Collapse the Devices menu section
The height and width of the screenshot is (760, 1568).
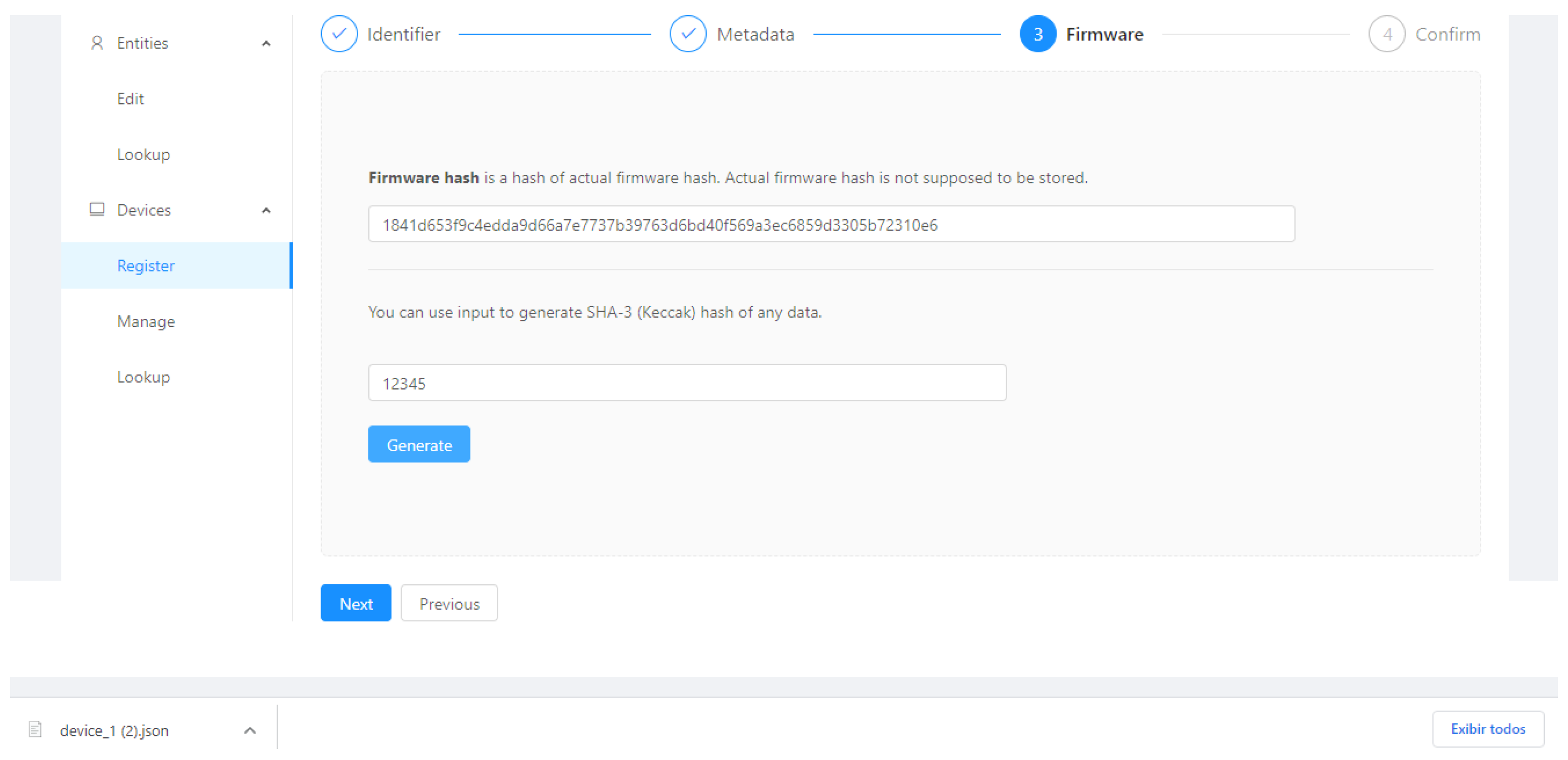(266, 210)
